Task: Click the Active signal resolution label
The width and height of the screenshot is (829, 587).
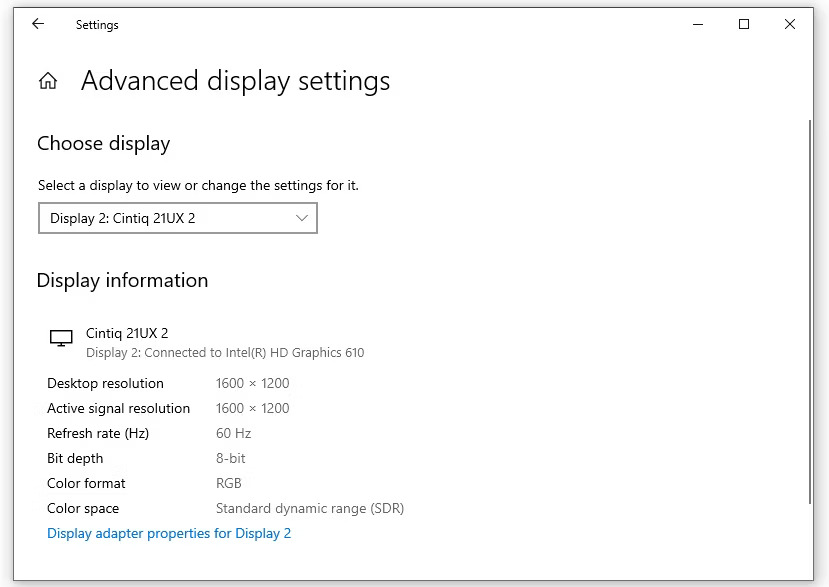Action: coord(118,409)
